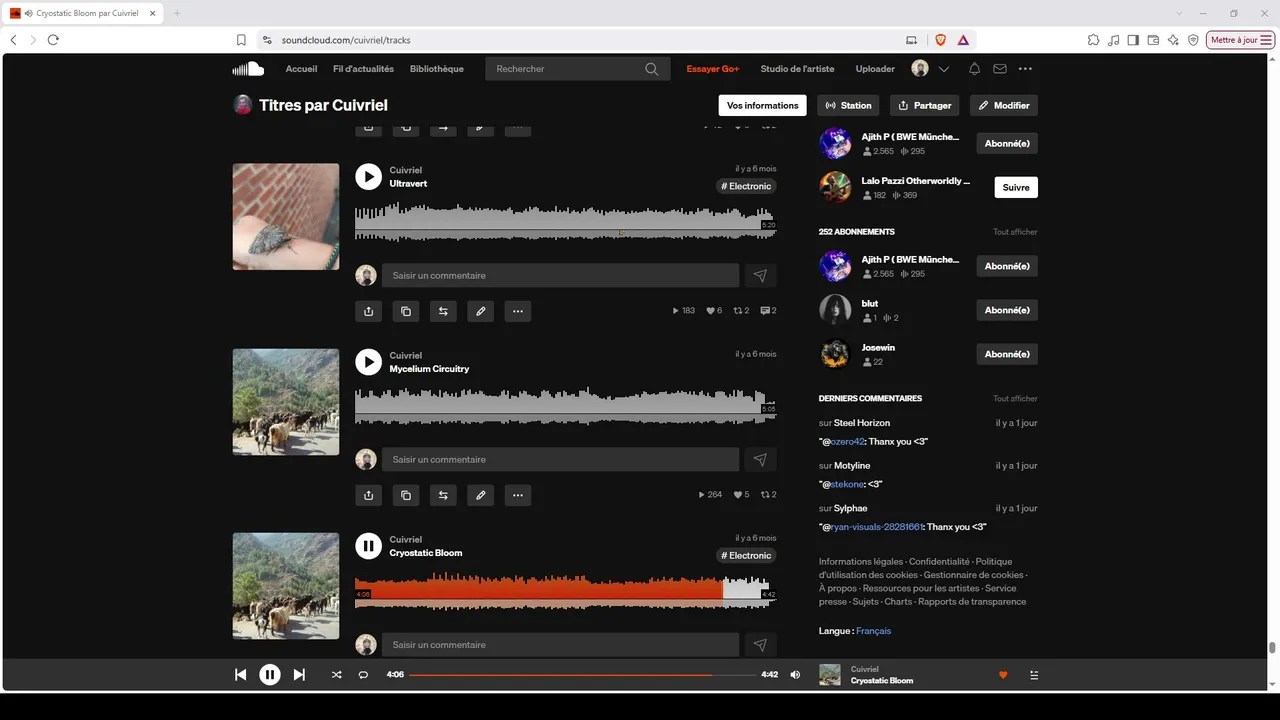
Task: Open the top navigation more (…) menu
Action: (x=1025, y=69)
